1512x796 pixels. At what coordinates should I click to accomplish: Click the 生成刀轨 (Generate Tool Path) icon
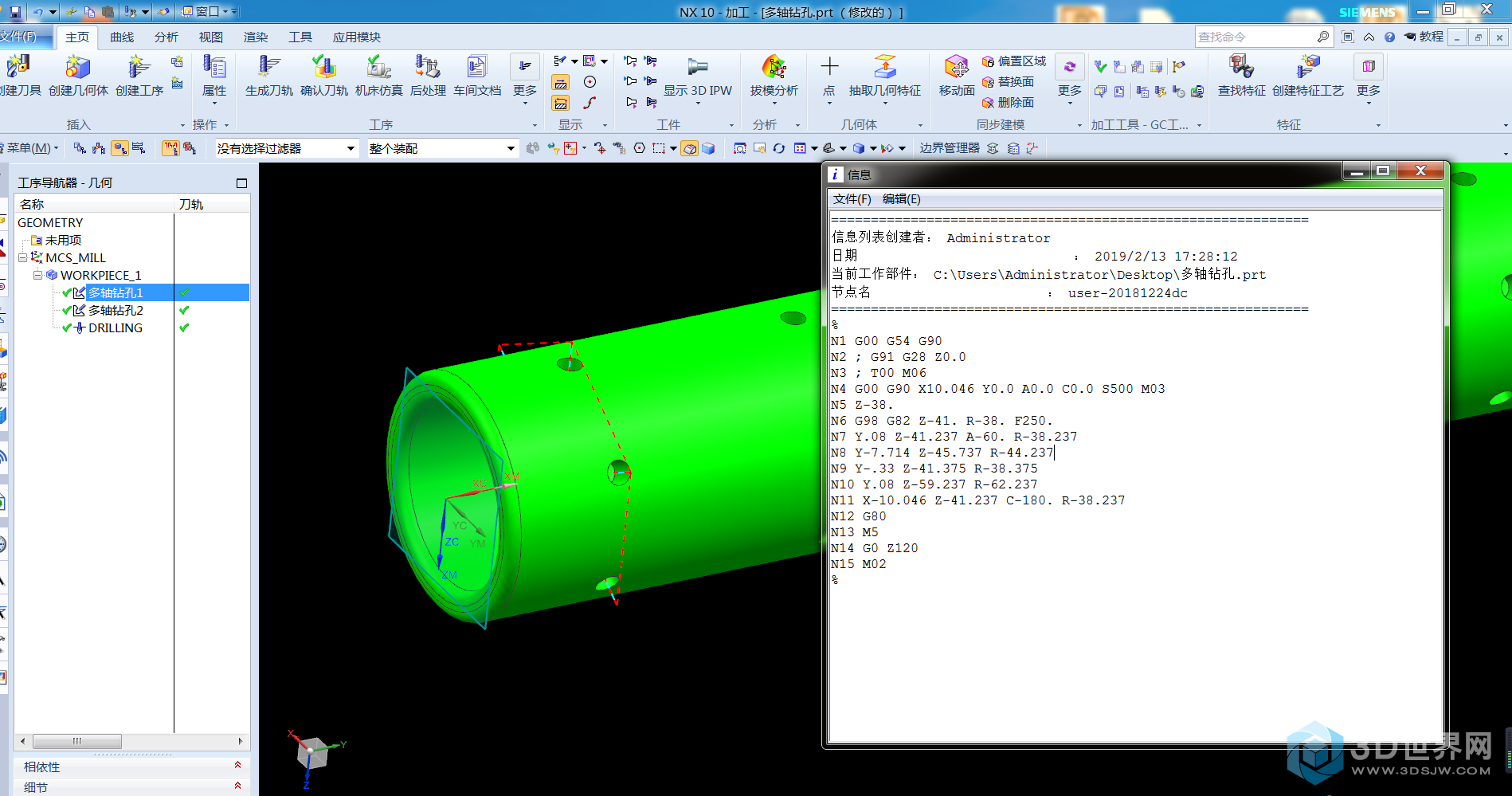(268, 68)
